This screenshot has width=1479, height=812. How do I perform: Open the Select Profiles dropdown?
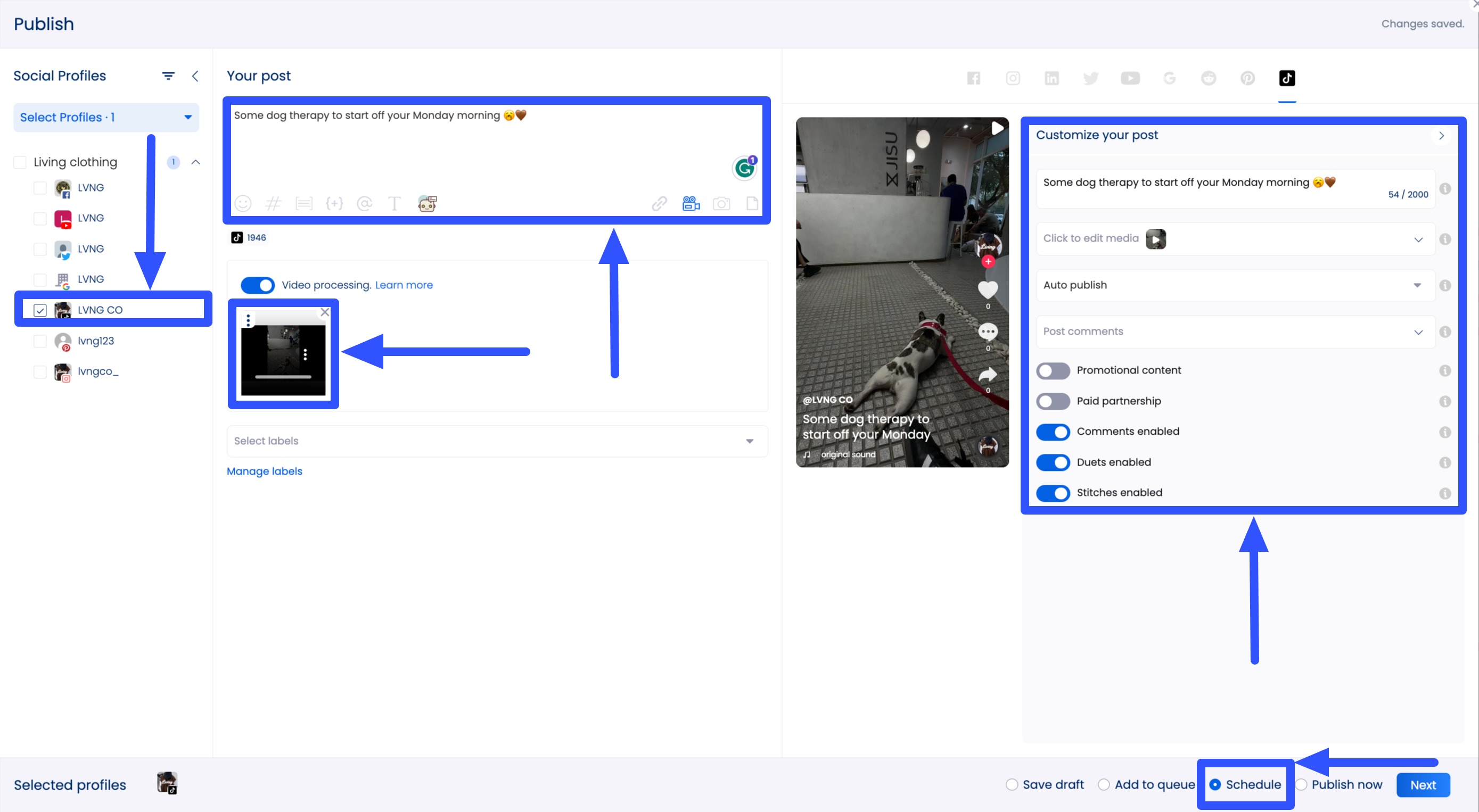click(105, 117)
